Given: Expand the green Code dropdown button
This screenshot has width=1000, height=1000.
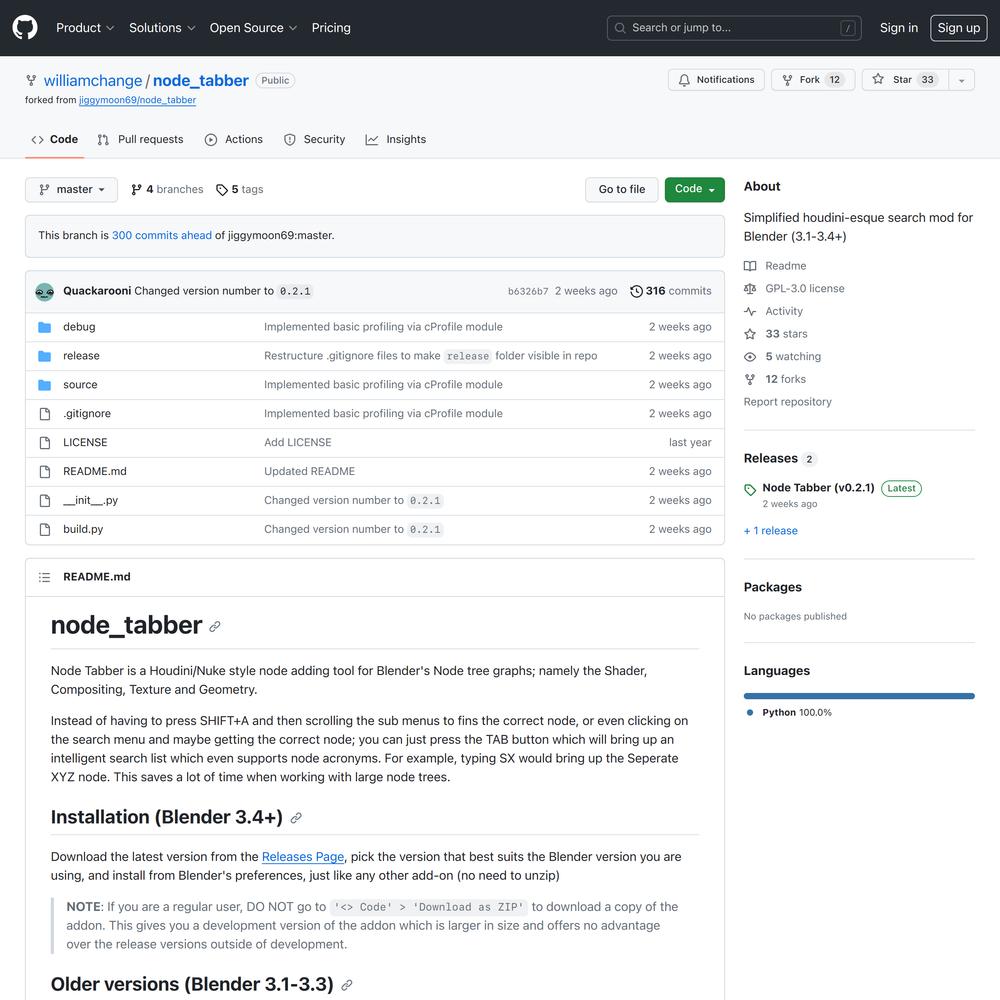Looking at the screenshot, I should coord(695,189).
